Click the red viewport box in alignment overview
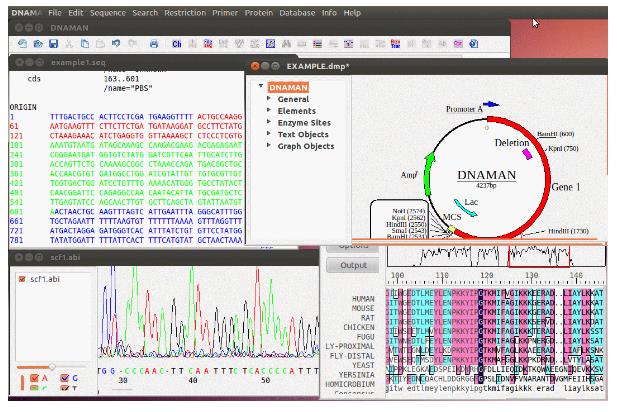Viewport: 617px width, 412px height. click(539, 256)
